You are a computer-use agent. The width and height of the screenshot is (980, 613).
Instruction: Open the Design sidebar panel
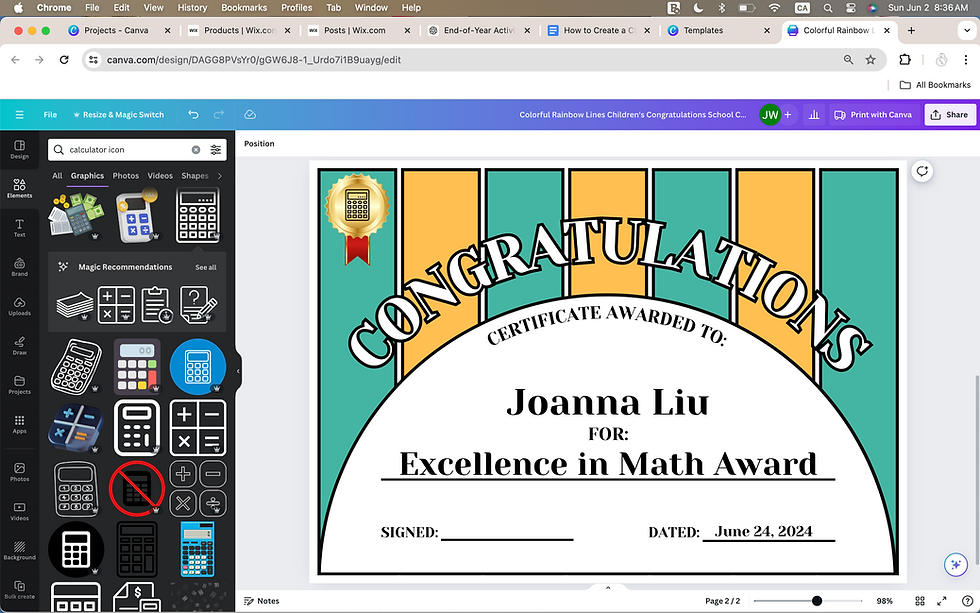(19, 149)
